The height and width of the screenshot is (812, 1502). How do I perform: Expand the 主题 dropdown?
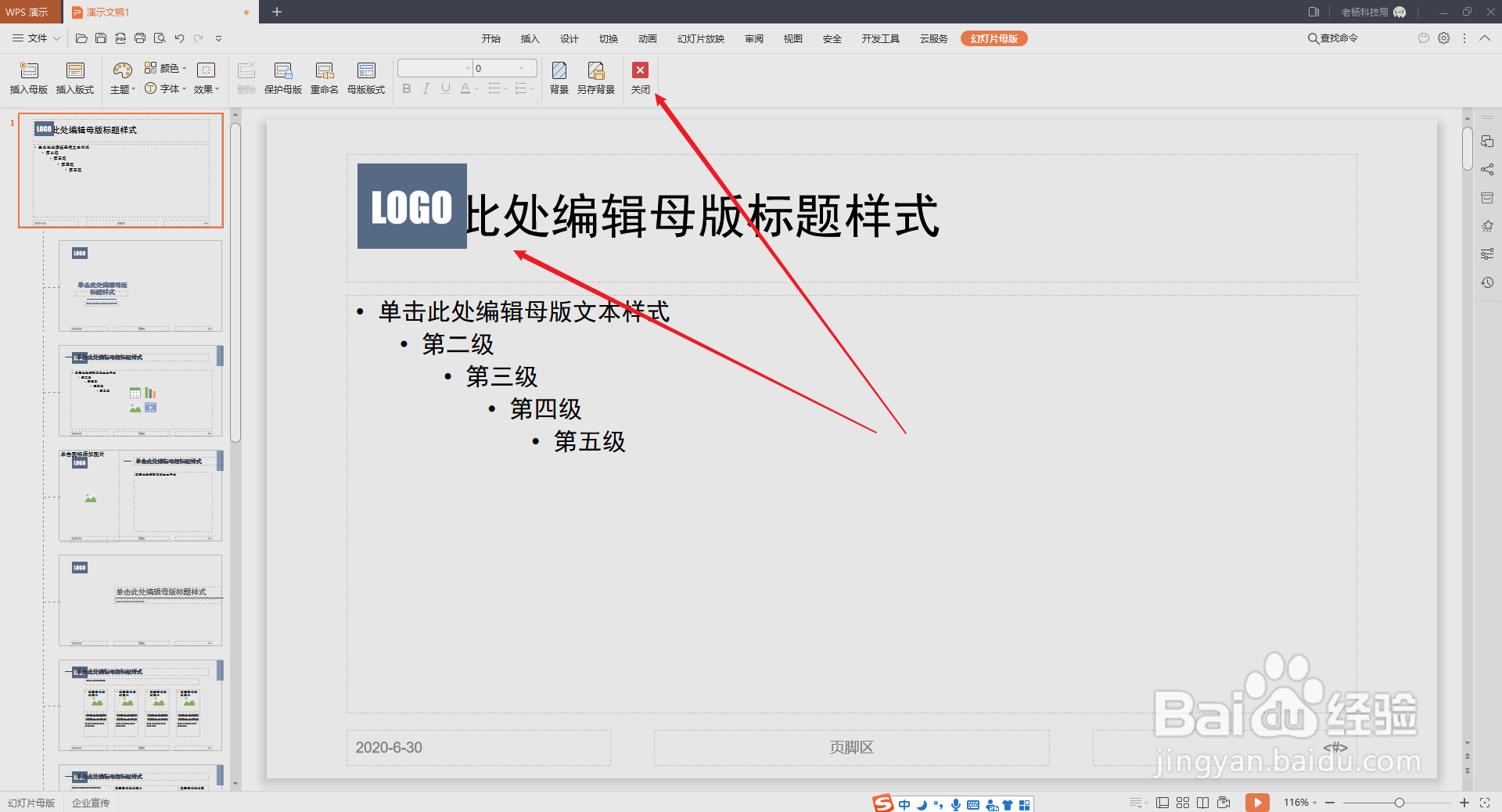pos(122,88)
